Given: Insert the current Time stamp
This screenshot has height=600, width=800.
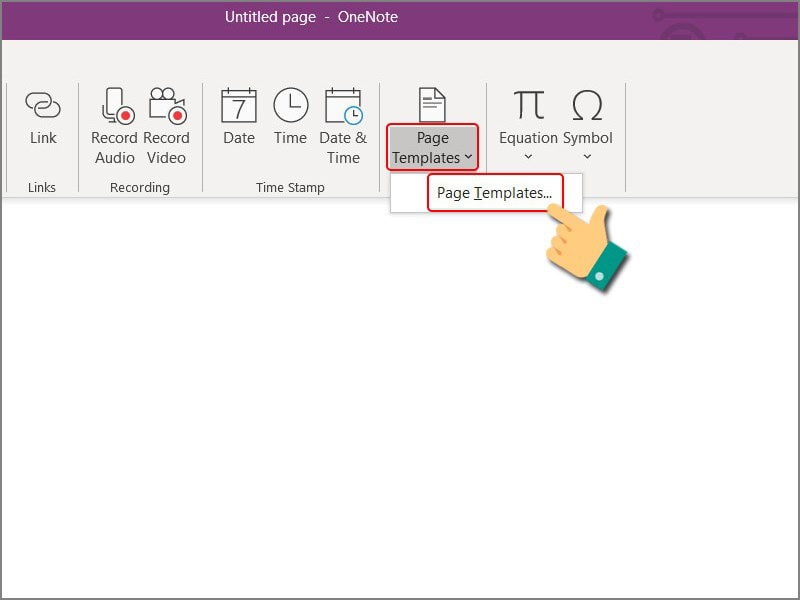Looking at the screenshot, I should coord(290,116).
